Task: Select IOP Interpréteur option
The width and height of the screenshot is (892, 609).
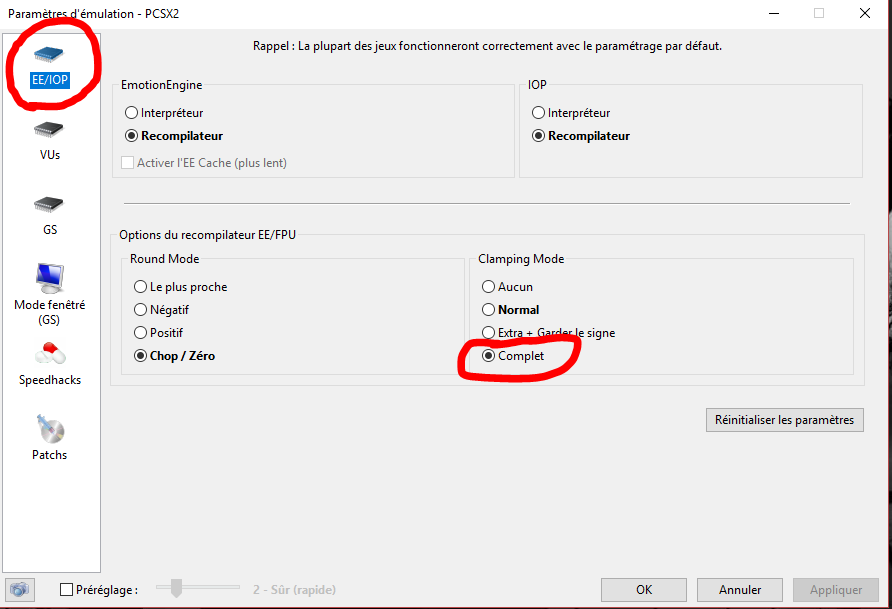Action: coord(539,113)
